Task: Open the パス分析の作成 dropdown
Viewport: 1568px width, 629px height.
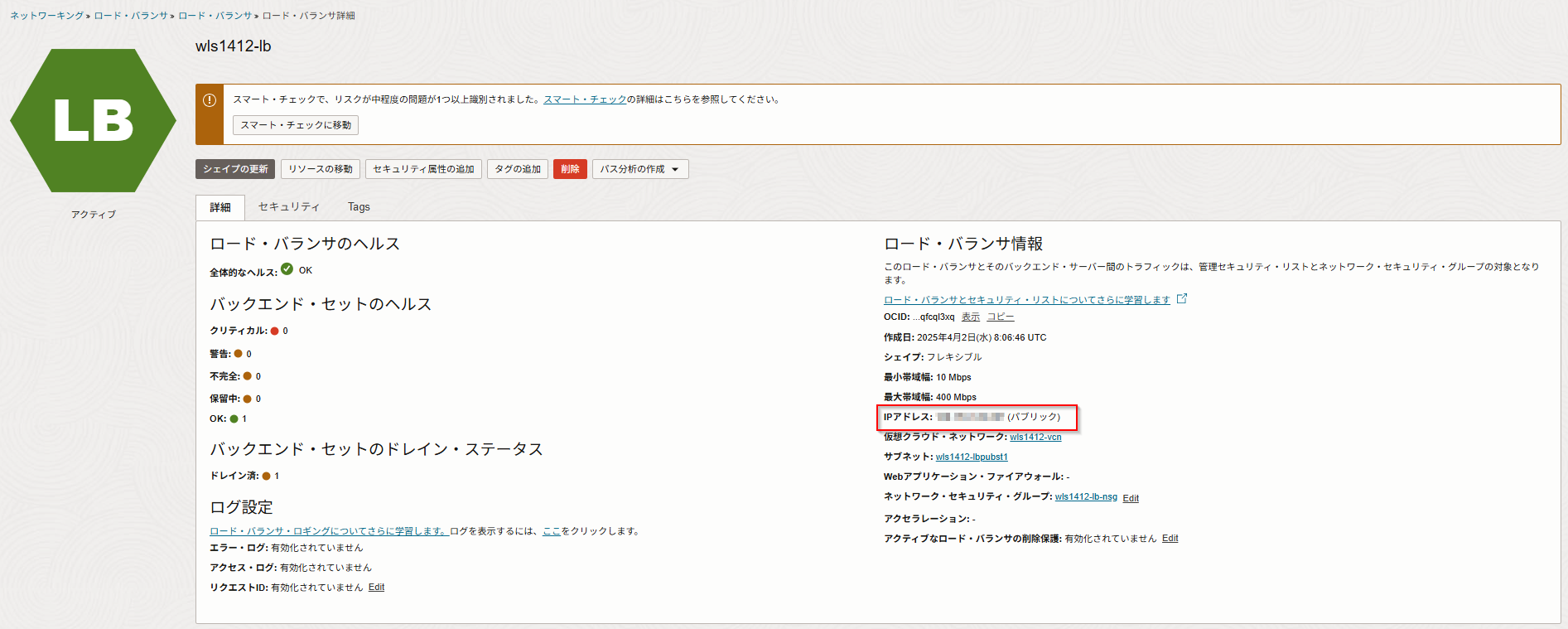Action: (x=639, y=169)
